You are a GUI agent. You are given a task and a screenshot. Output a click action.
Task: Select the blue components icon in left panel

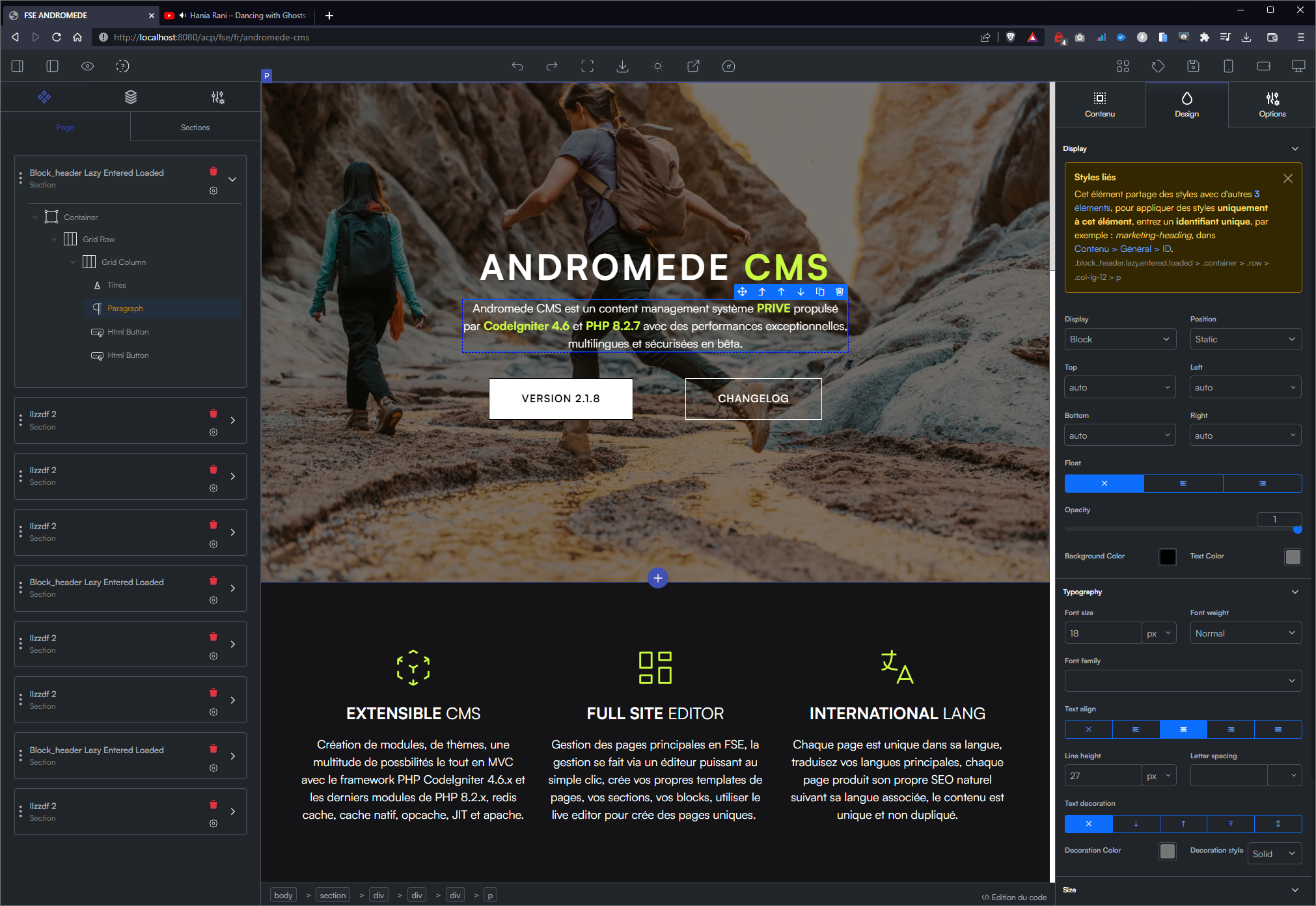coord(44,97)
